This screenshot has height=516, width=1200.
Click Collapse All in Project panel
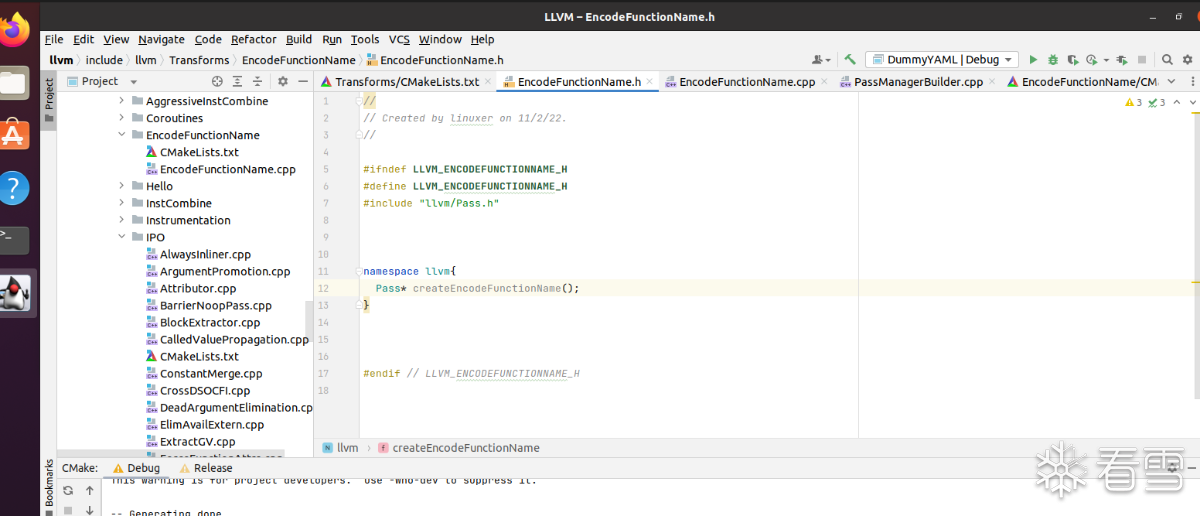click(258, 82)
